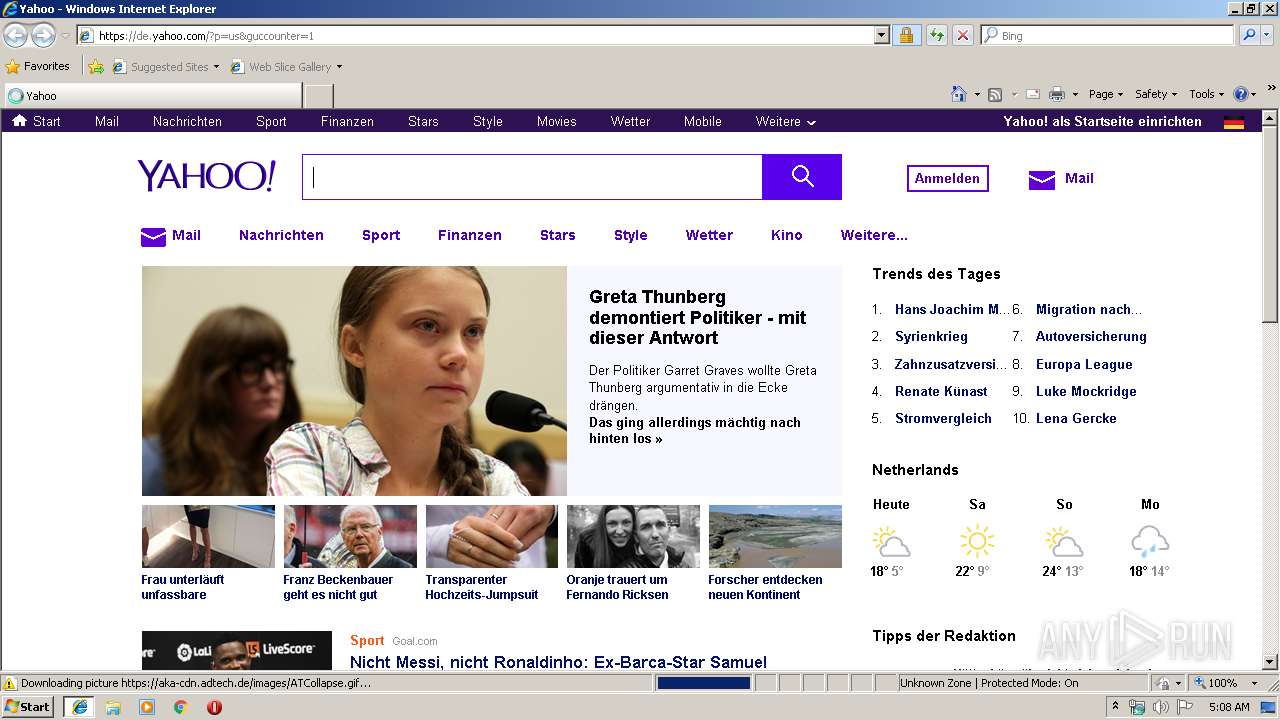Viewport: 1280px width, 720px height.
Task: Open trending topic Syrienkrieg
Action: [931, 337]
